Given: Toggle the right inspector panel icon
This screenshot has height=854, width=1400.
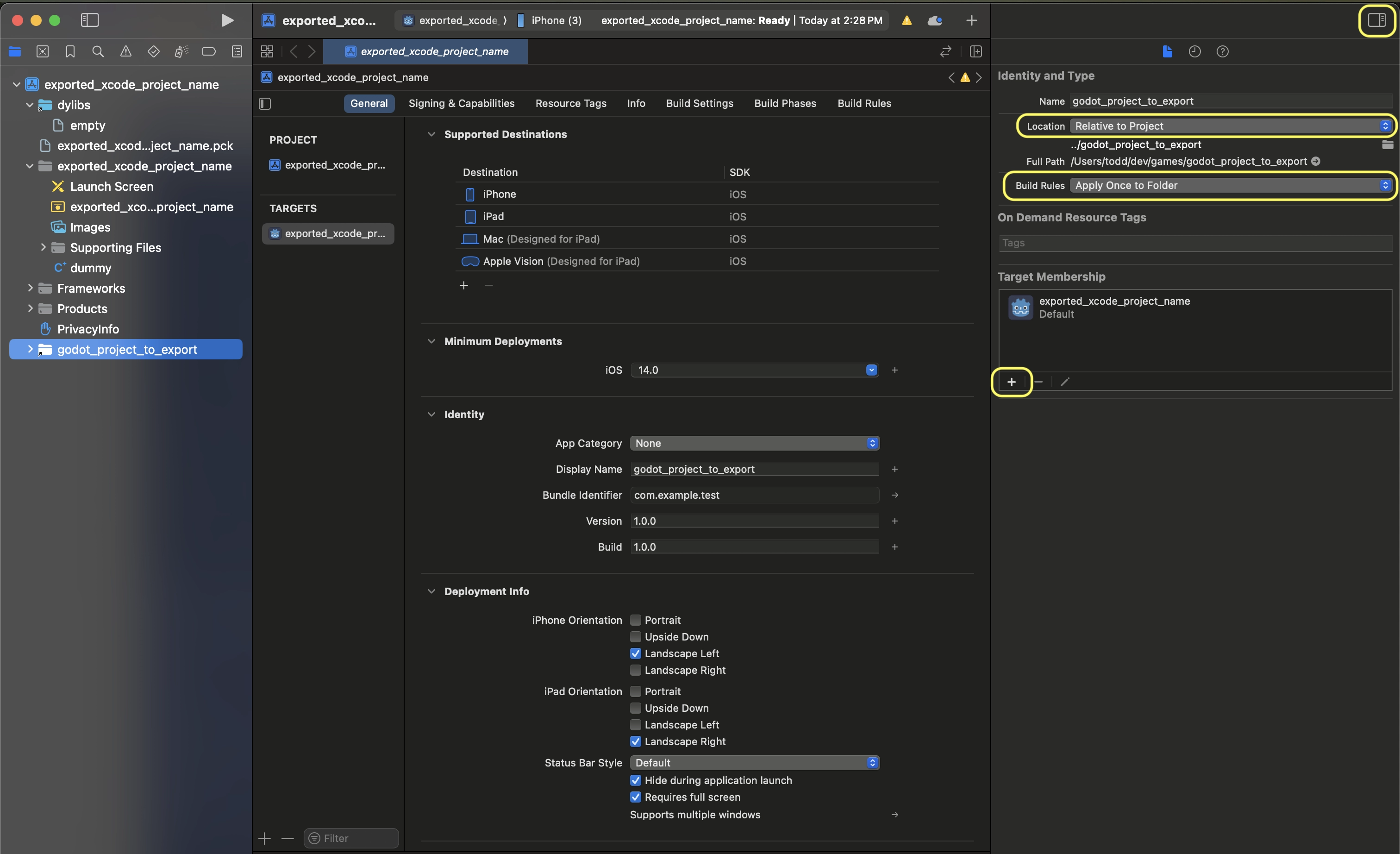Looking at the screenshot, I should [x=1376, y=20].
